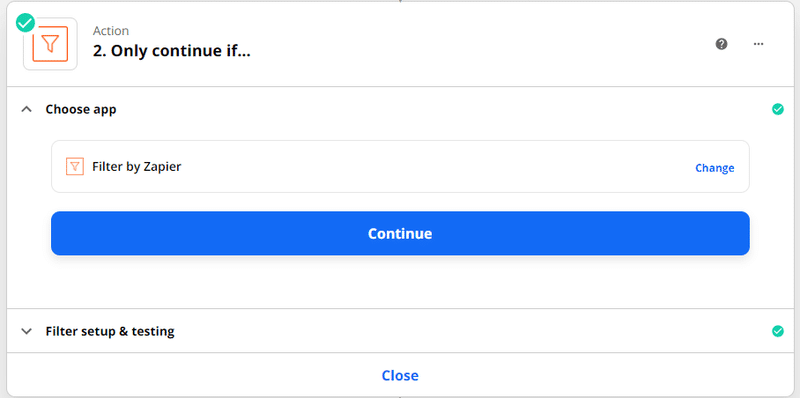Click the 'Action' label above the title
Screen dimensions: 800x398
(x=111, y=31)
